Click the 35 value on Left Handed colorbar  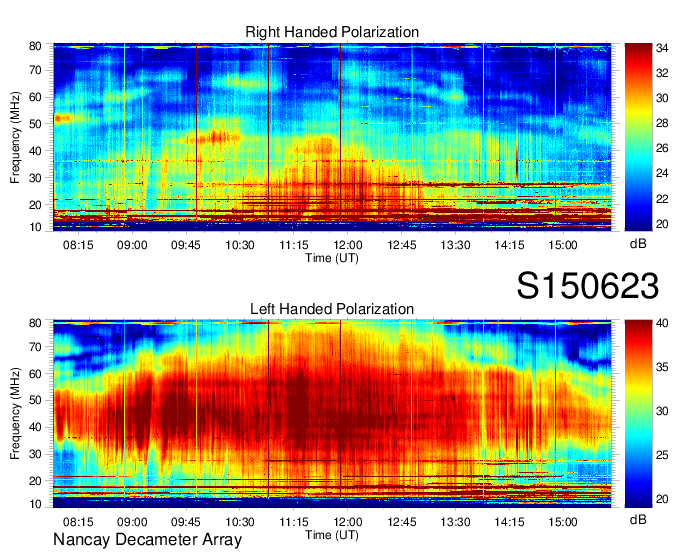[x=662, y=367]
